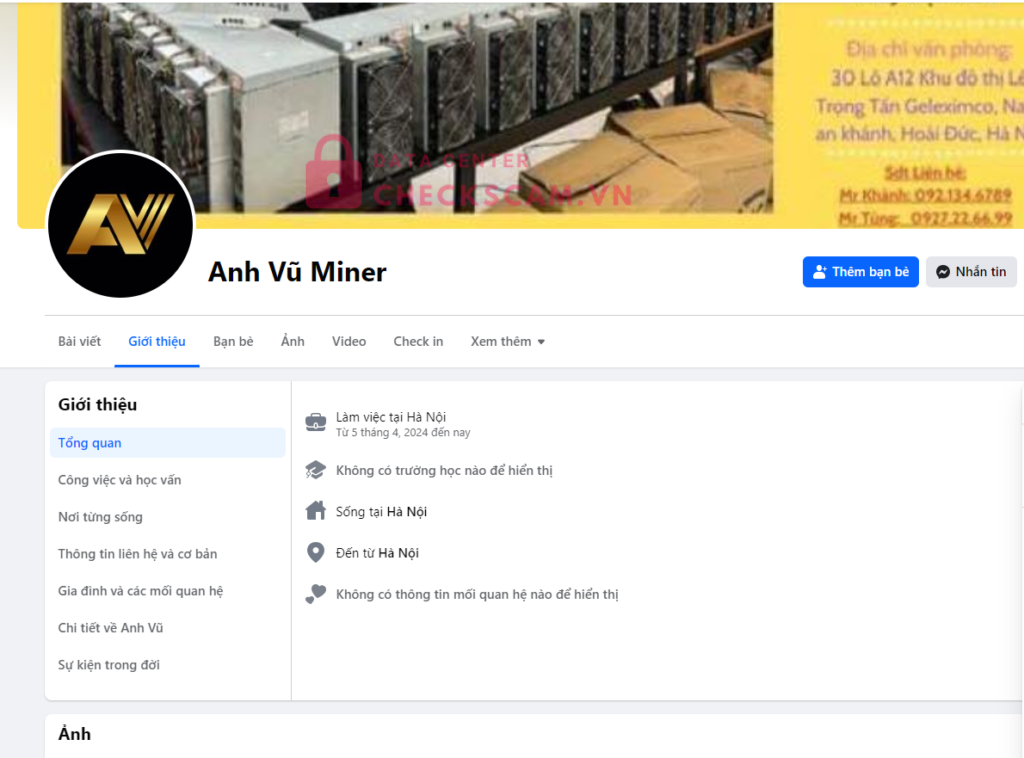This screenshot has height=758, width=1024.
Task: Open Thông tin liên hệ và cơ bản
Action: coord(137,554)
